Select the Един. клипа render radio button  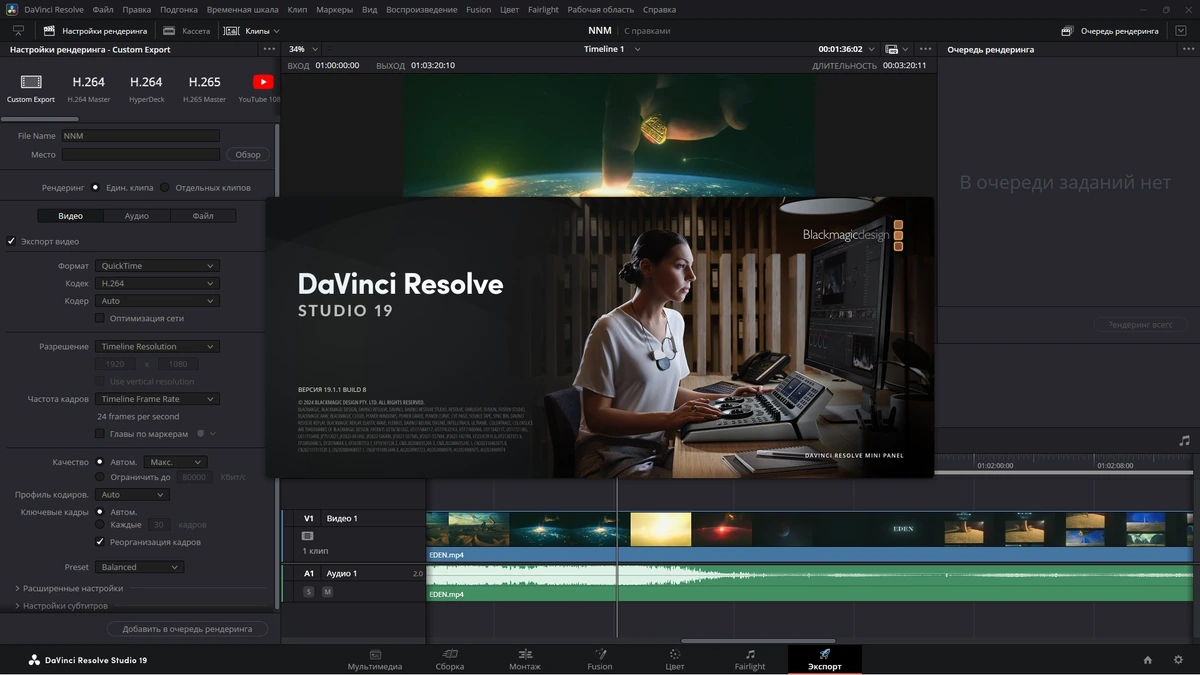click(96, 187)
